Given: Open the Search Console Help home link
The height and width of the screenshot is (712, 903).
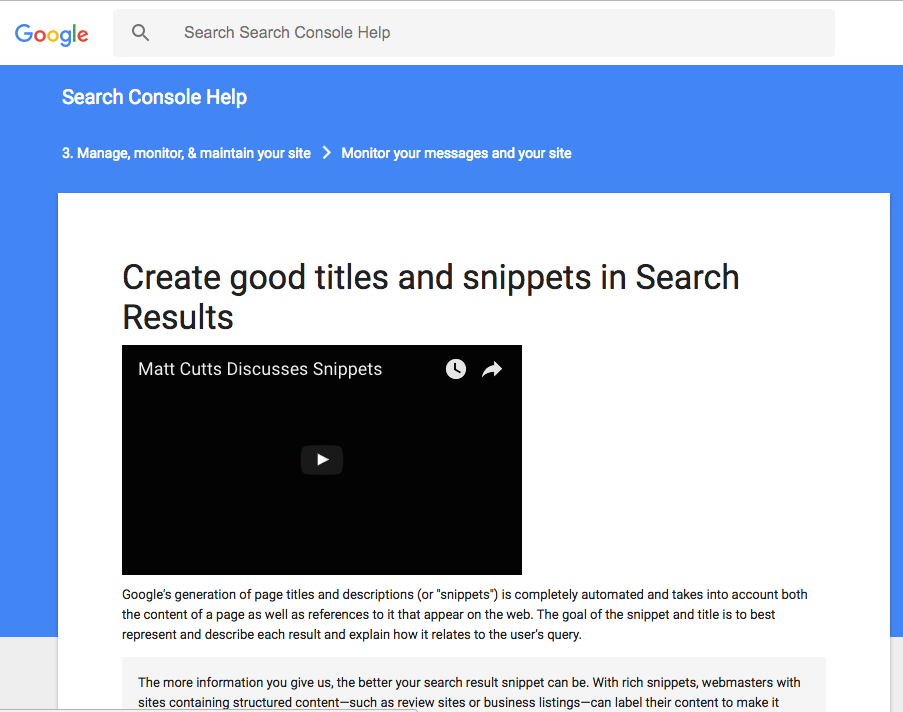Looking at the screenshot, I should 154,97.
